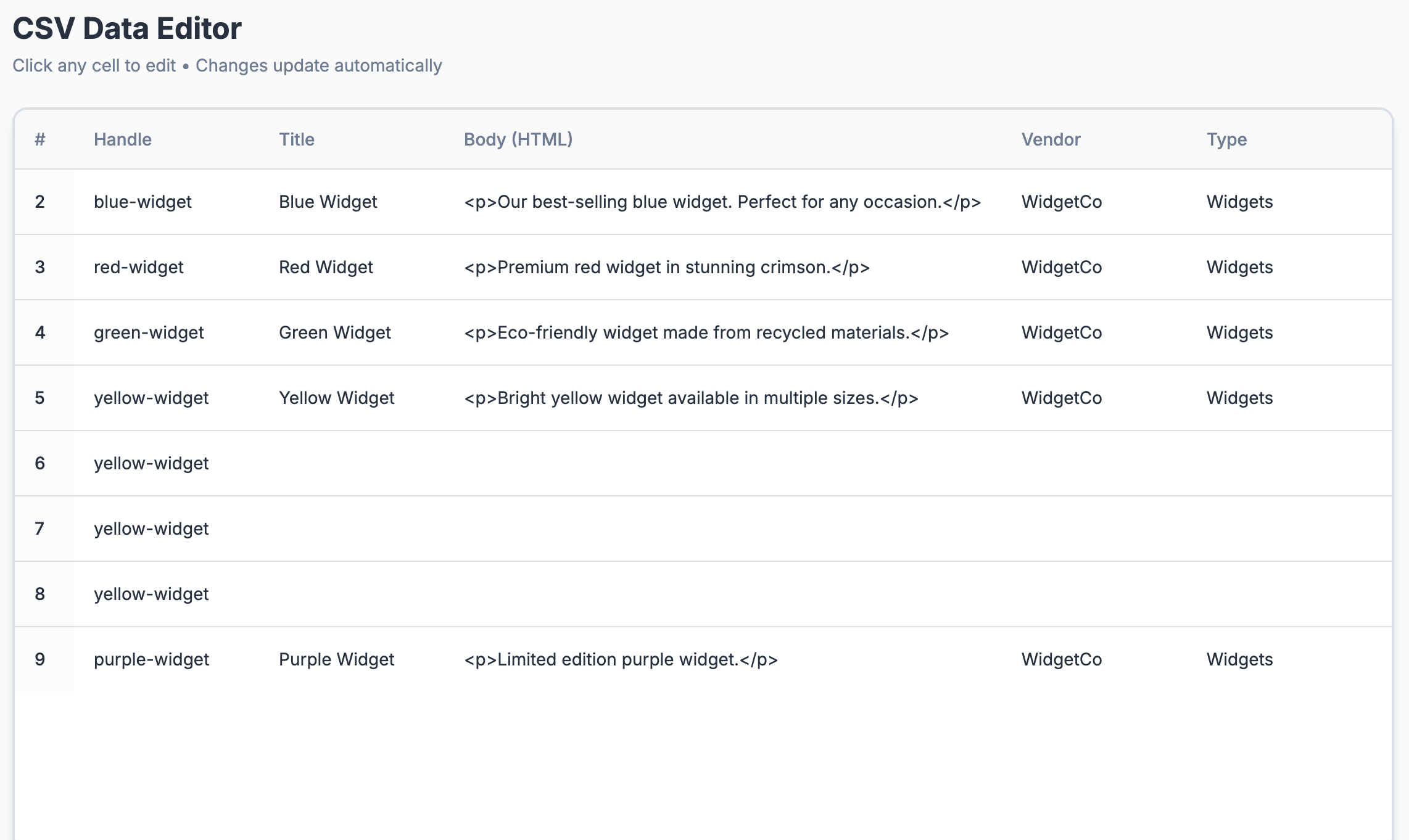The height and width of the screenshot is (840, 1409).
Task: Edit the blue-widget Handle cell
Action: click(142, 202)
